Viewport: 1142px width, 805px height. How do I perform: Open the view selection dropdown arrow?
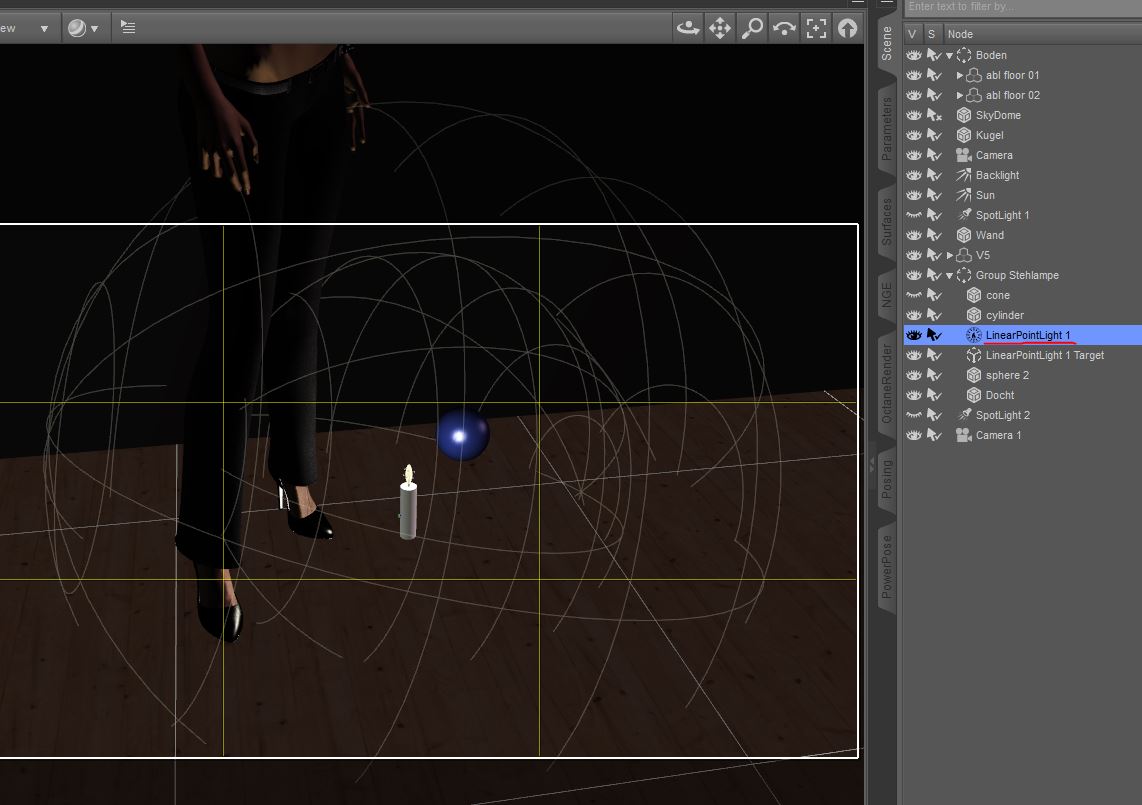tap(44, 29)
